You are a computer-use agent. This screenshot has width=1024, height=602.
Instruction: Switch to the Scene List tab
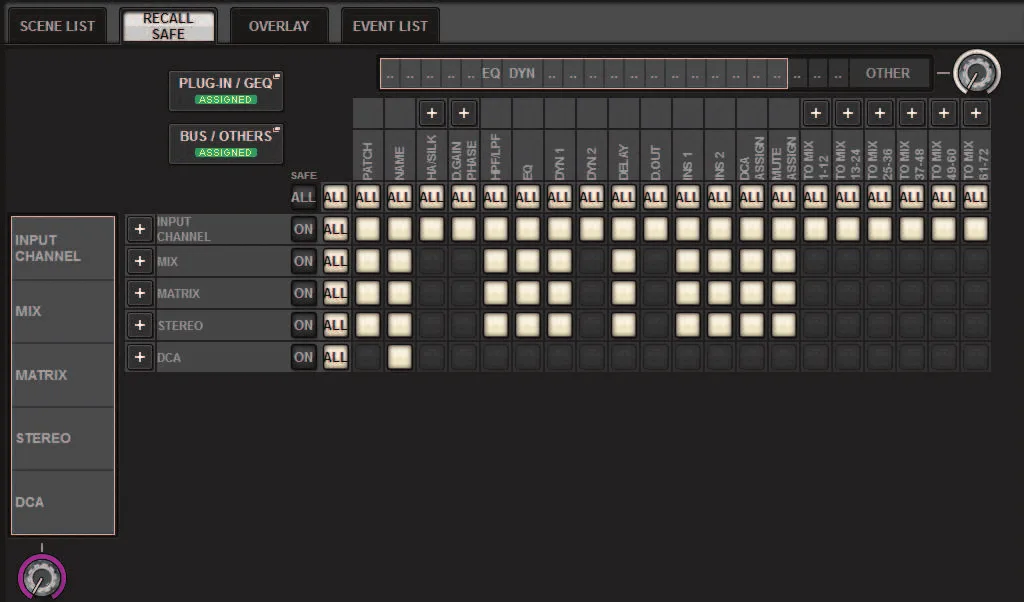pyautogui.click(x=57, y=26)
